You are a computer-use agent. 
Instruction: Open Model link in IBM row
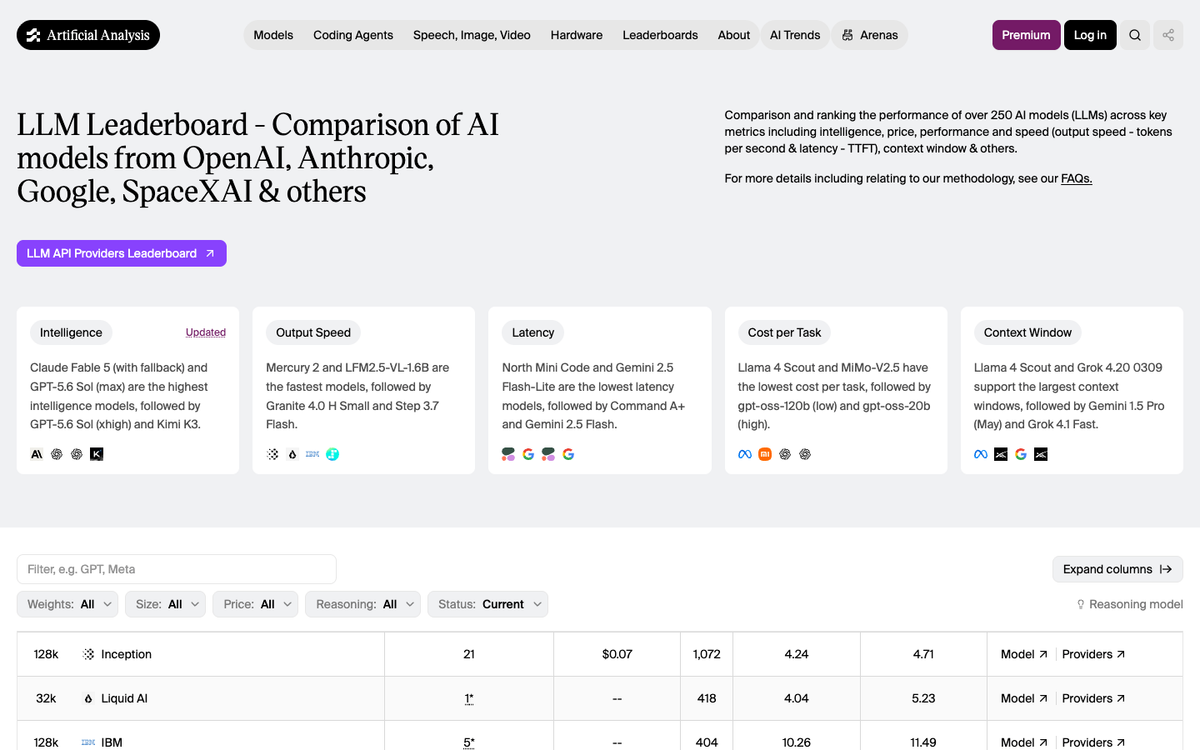[1024, 742]
